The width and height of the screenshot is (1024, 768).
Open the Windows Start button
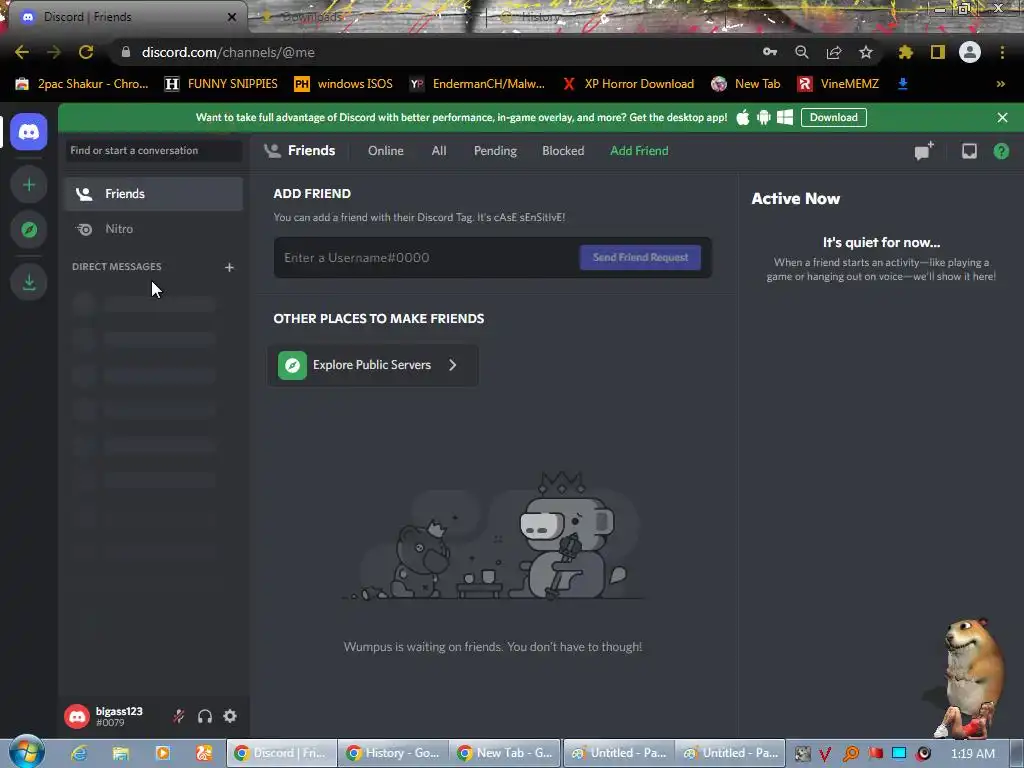pyautogui.click(x=26, y=752)
